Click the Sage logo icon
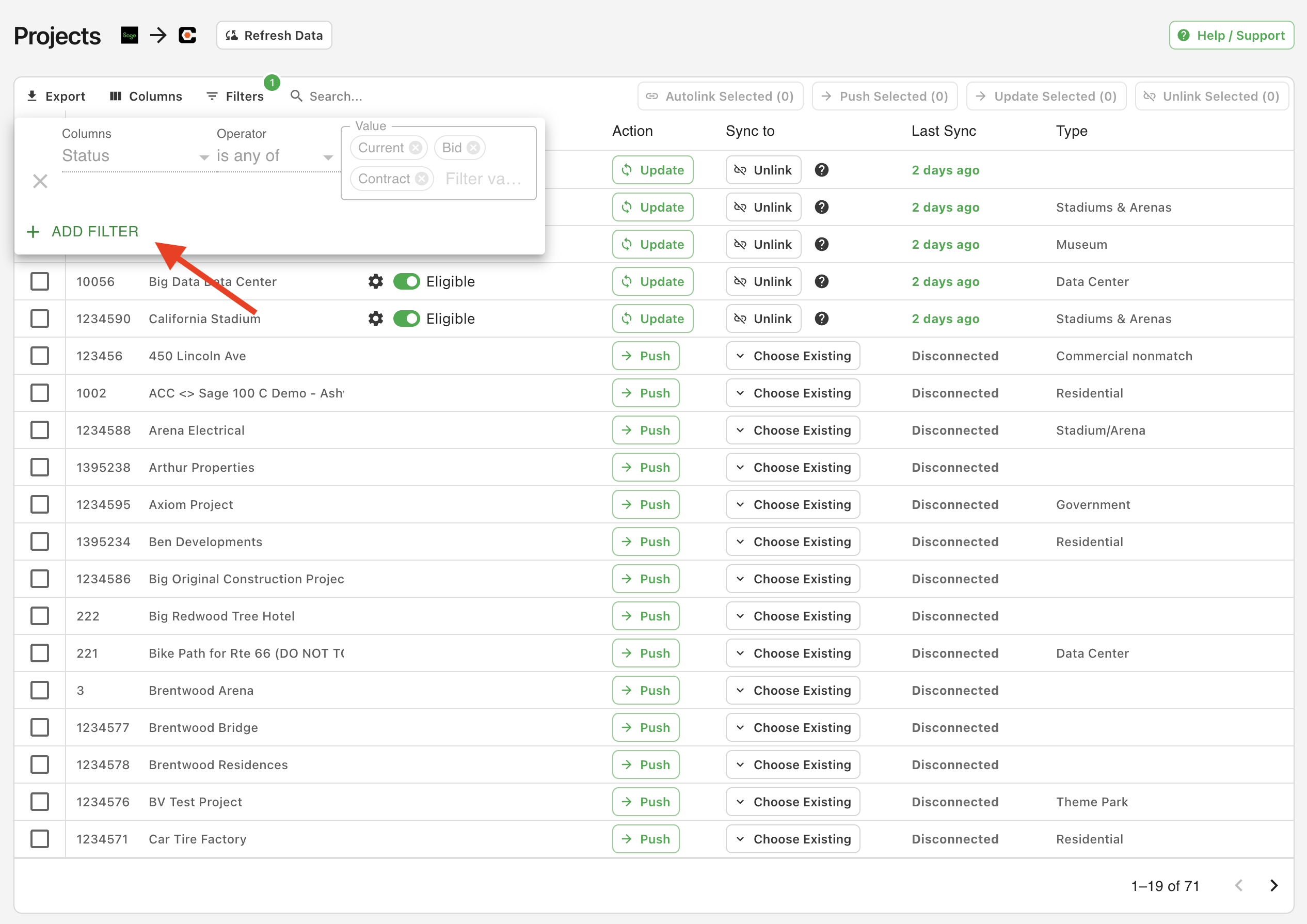1307x924 pixels. coord(129,35)
